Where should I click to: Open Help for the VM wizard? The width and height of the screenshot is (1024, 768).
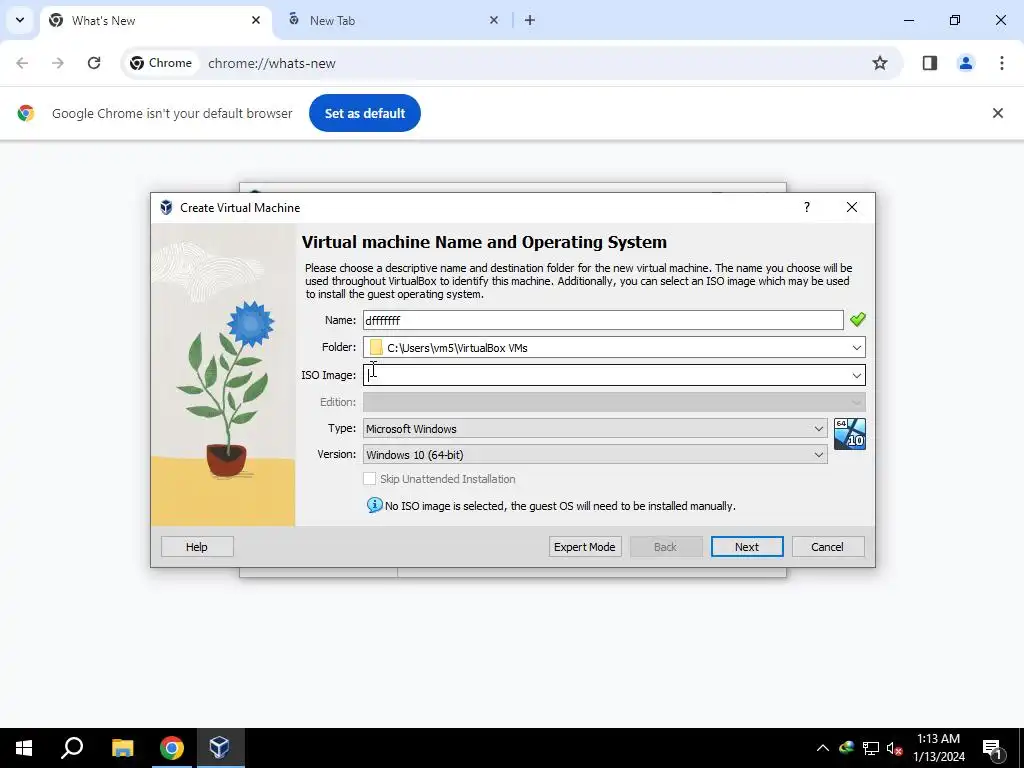pyautogui.click(x=197, y=547)
